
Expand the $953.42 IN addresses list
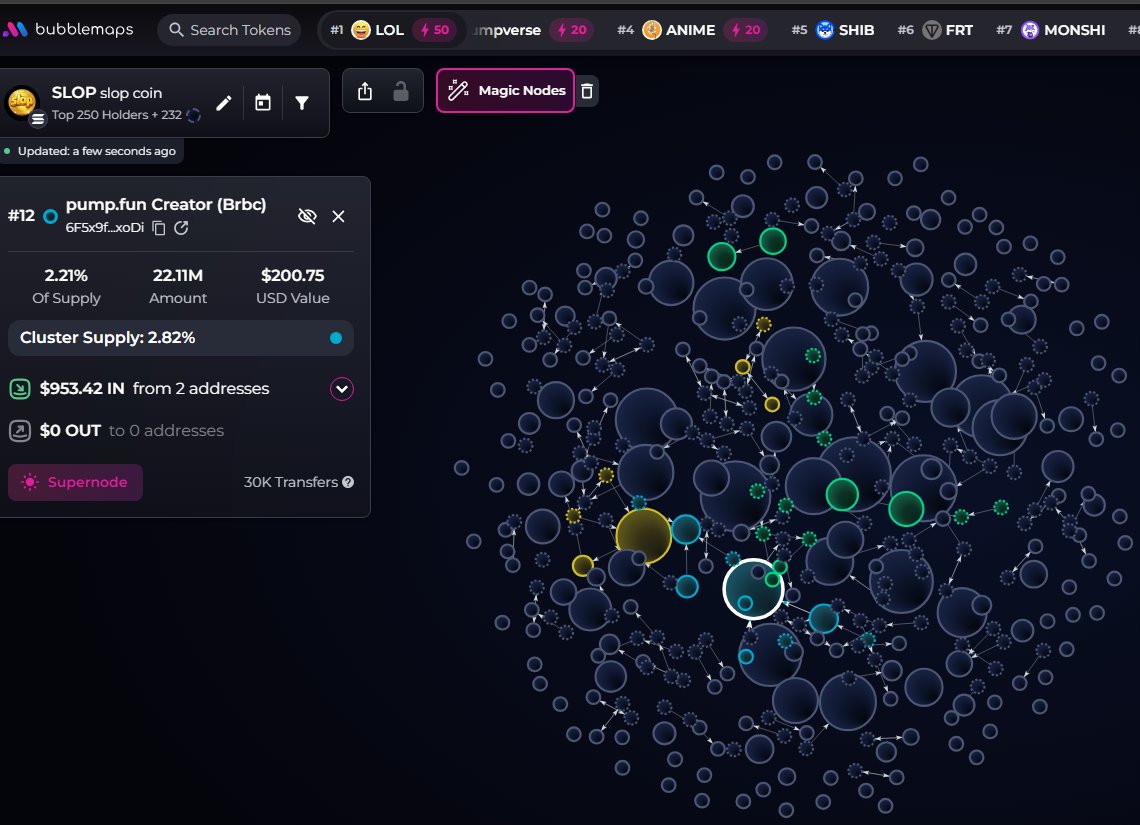click(342, 388)
